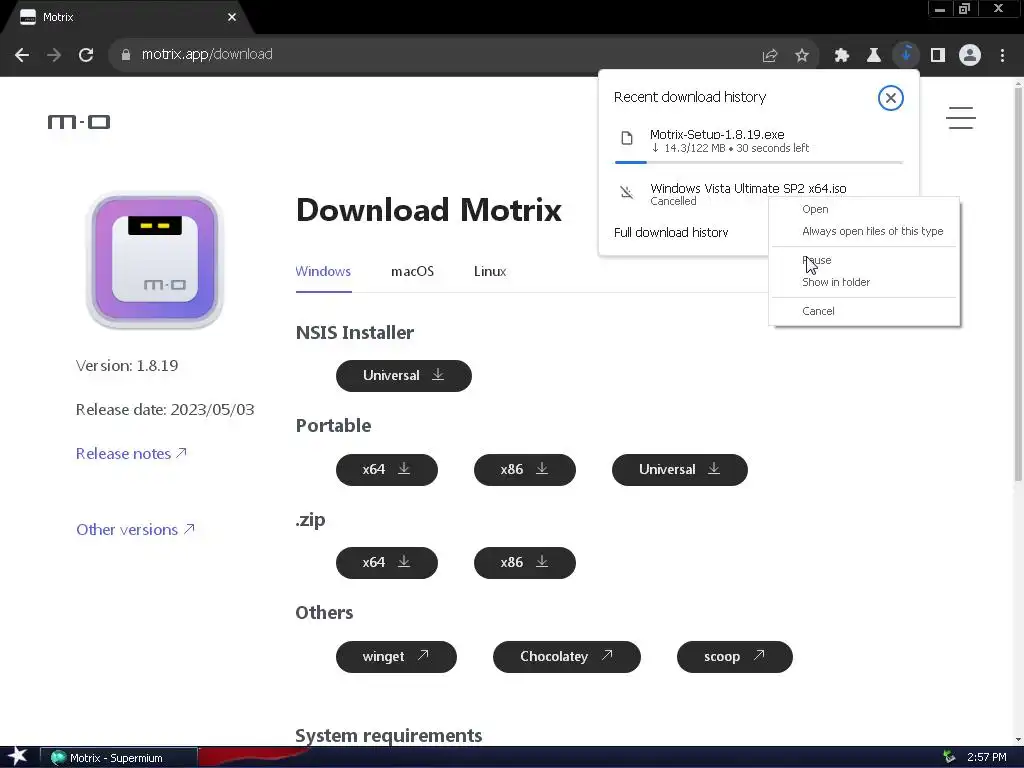Close the Recent download history popup

(890, 98)
